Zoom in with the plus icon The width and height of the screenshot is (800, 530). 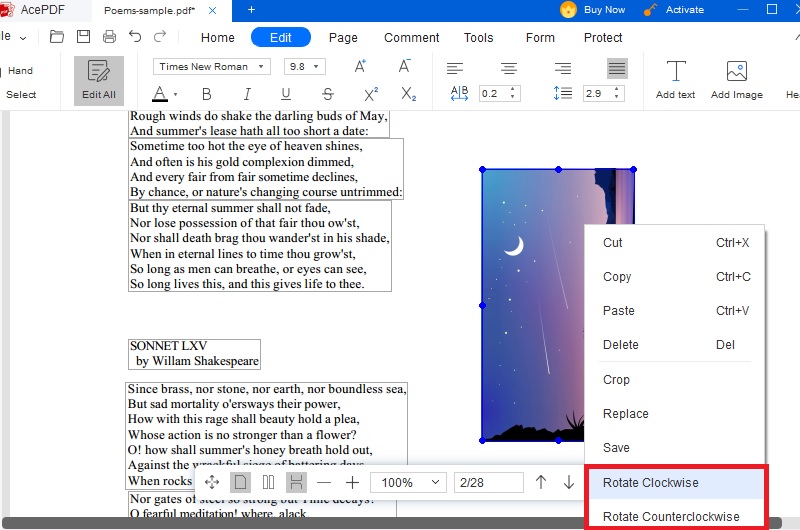point(353,482)
